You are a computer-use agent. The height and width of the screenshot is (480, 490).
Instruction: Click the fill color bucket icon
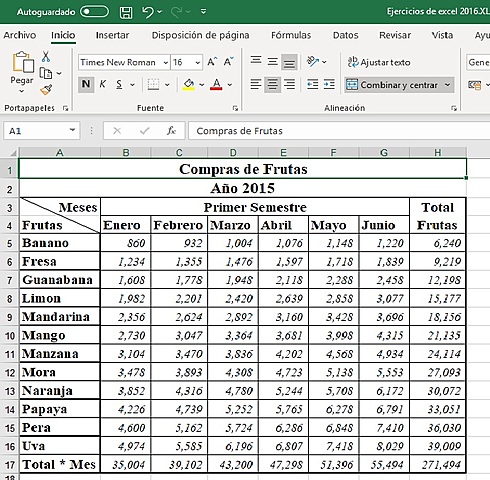189,85
